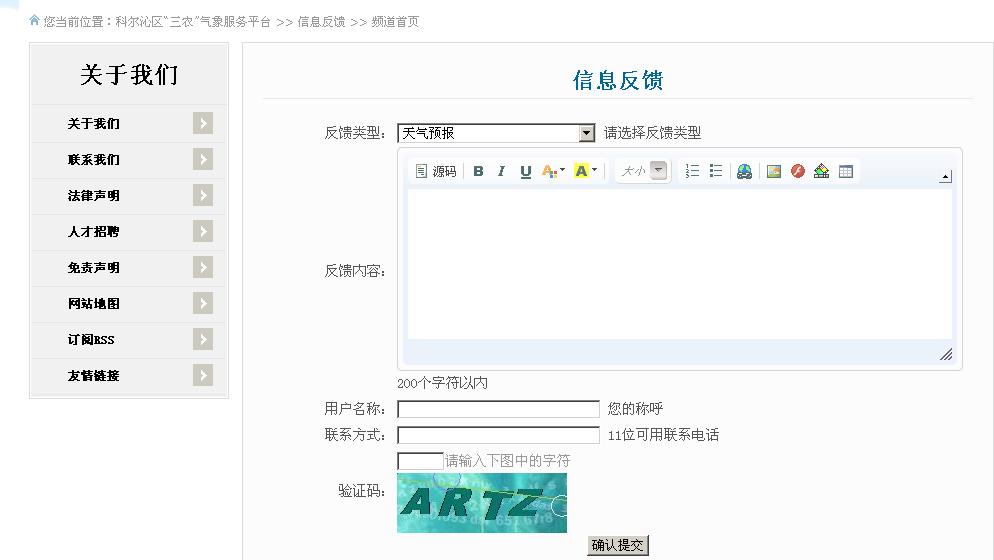Screen dimensions: 994x560
Task: Go to 信息反馈 in the breadcrumb
Action: pos(321,21)
